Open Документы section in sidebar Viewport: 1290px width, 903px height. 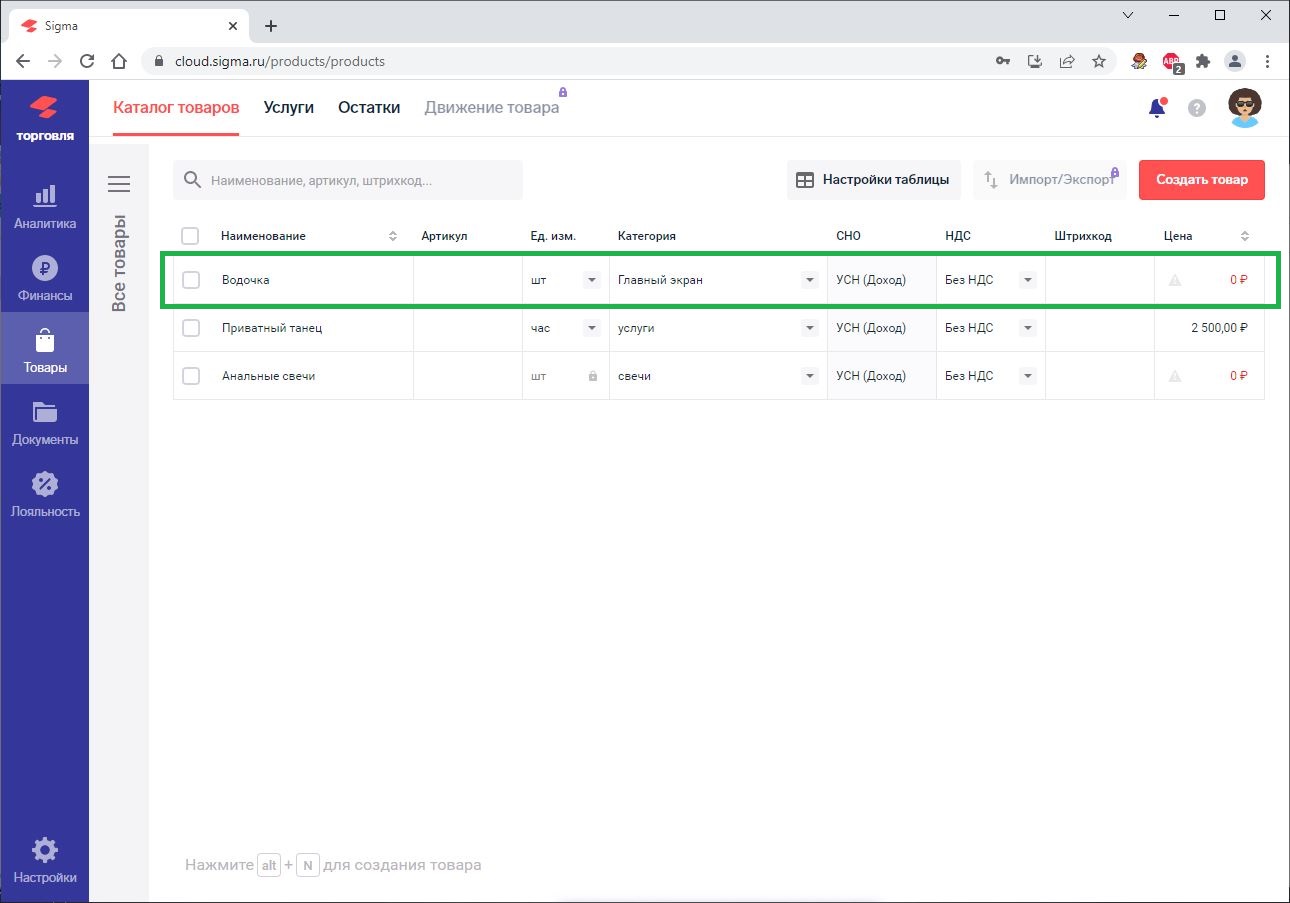pos(45,421)
